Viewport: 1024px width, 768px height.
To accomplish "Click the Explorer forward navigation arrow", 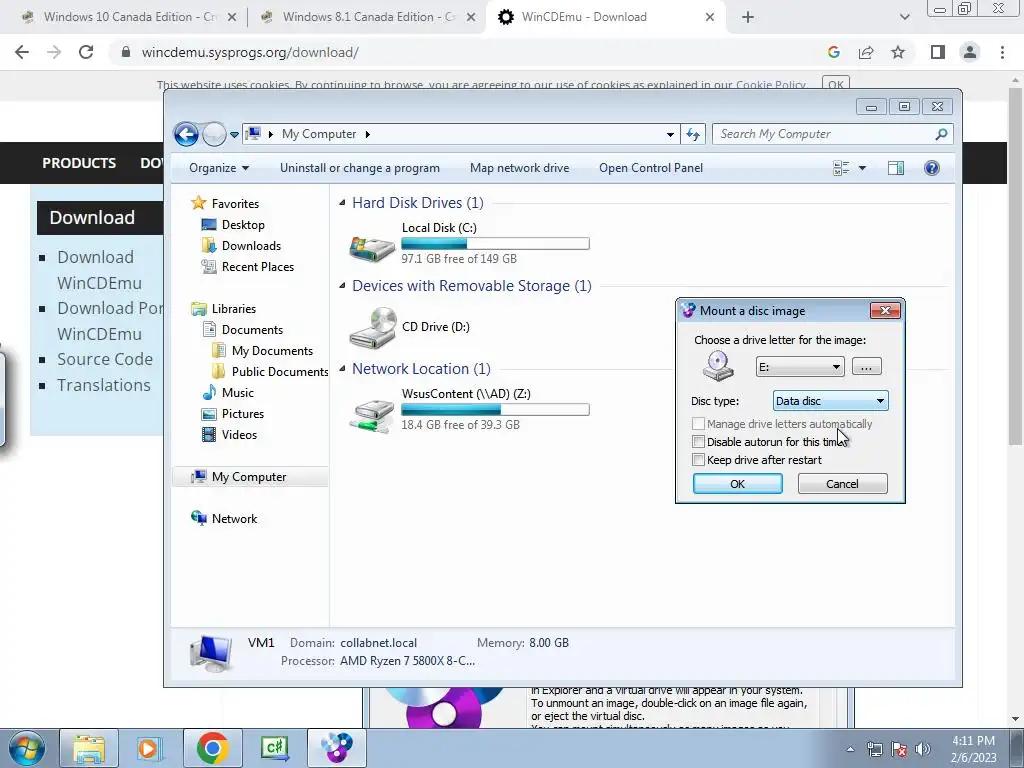I will 214,134.
